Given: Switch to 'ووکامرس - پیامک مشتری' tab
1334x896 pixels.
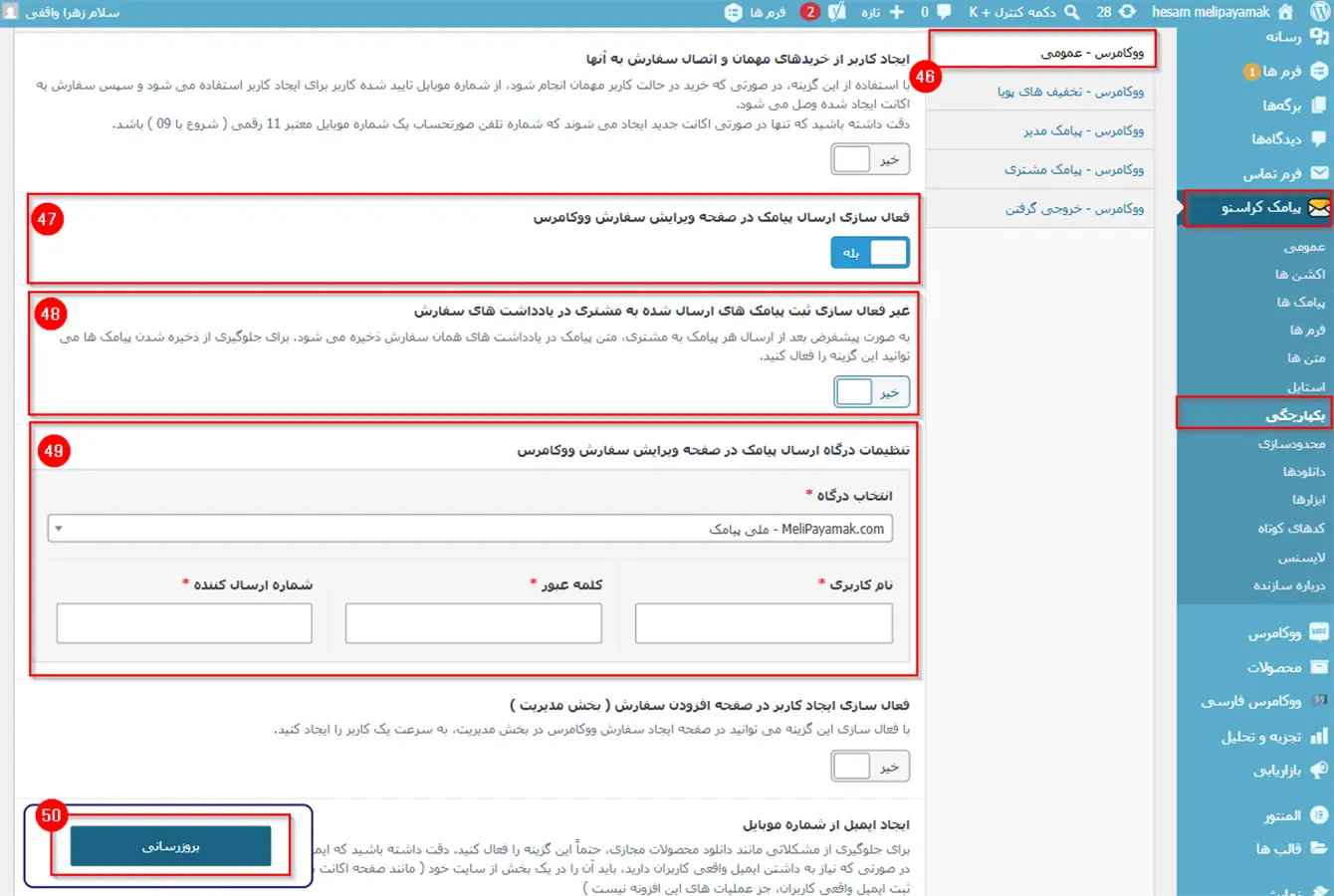Looking at the screenshot, I should tap(1041, 169).
